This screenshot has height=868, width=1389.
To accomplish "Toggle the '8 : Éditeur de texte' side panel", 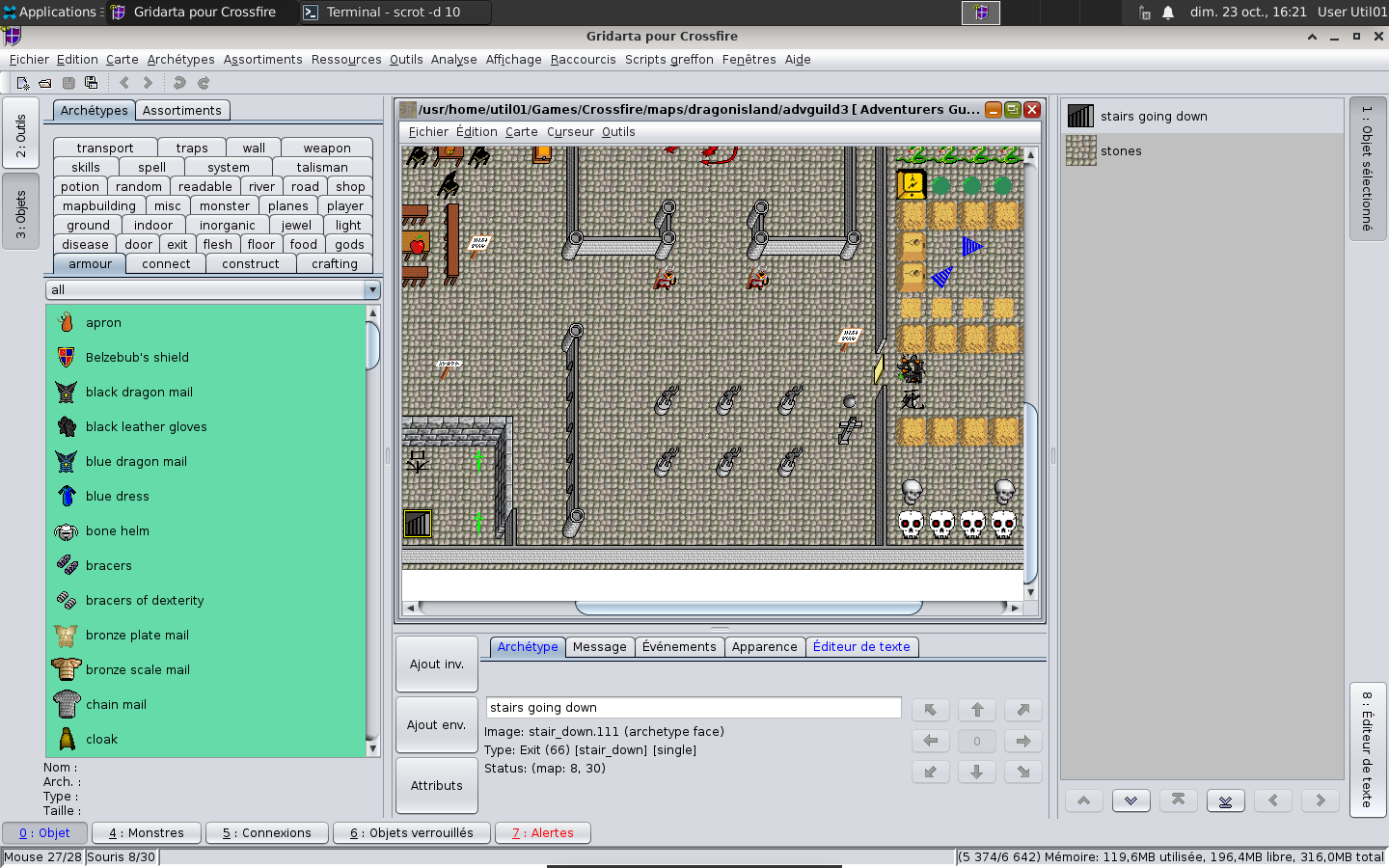I will pyautogui.click(x=1367, y=749).
